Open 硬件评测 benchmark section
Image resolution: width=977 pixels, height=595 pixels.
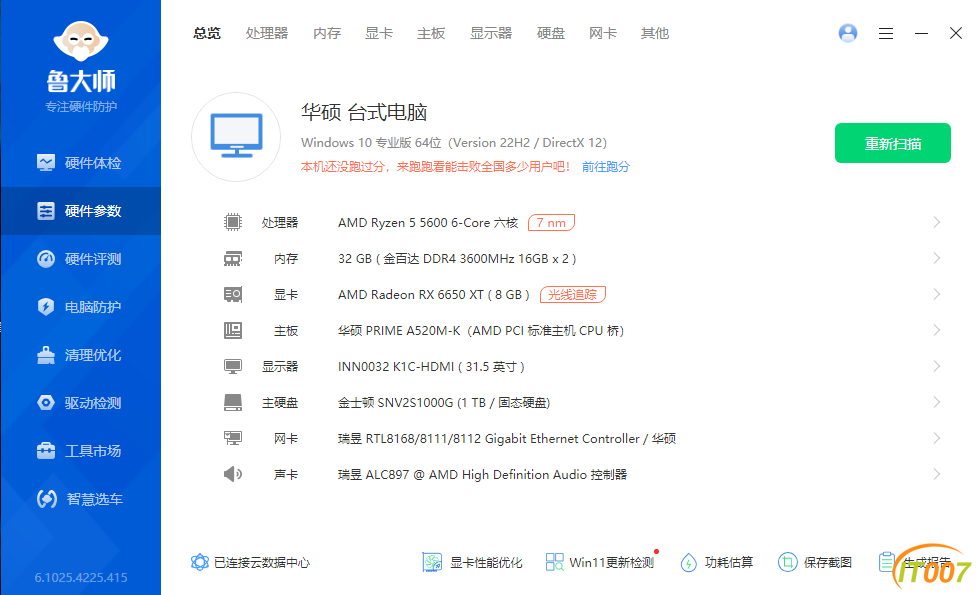tap(80, 259)
